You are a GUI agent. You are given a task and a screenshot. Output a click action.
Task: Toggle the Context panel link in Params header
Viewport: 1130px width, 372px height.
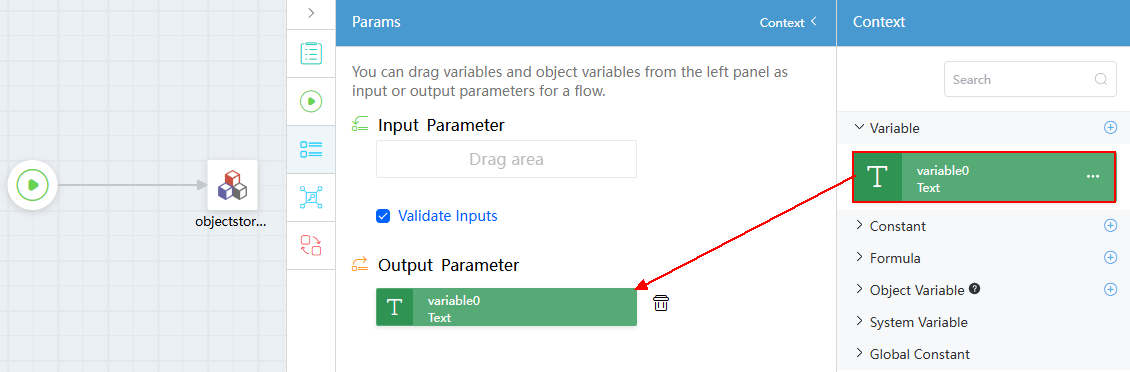point(788,22)
